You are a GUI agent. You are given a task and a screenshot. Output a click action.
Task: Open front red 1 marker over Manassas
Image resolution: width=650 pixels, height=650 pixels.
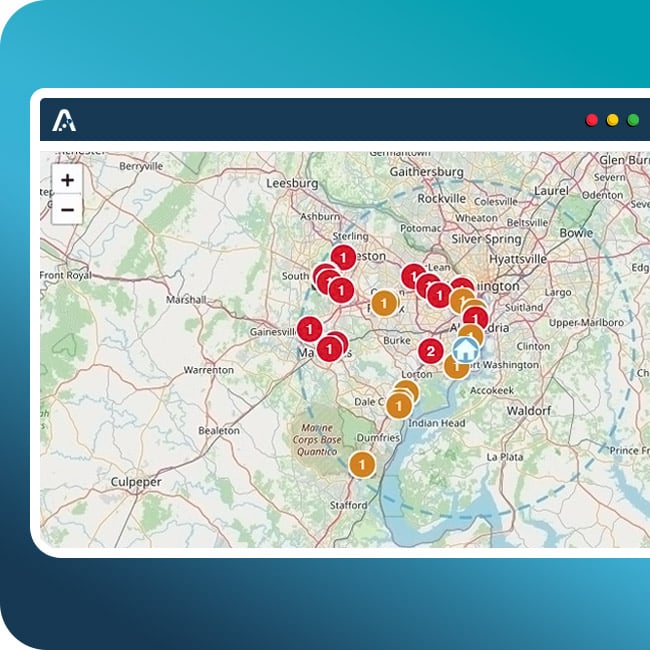[330, 349]
